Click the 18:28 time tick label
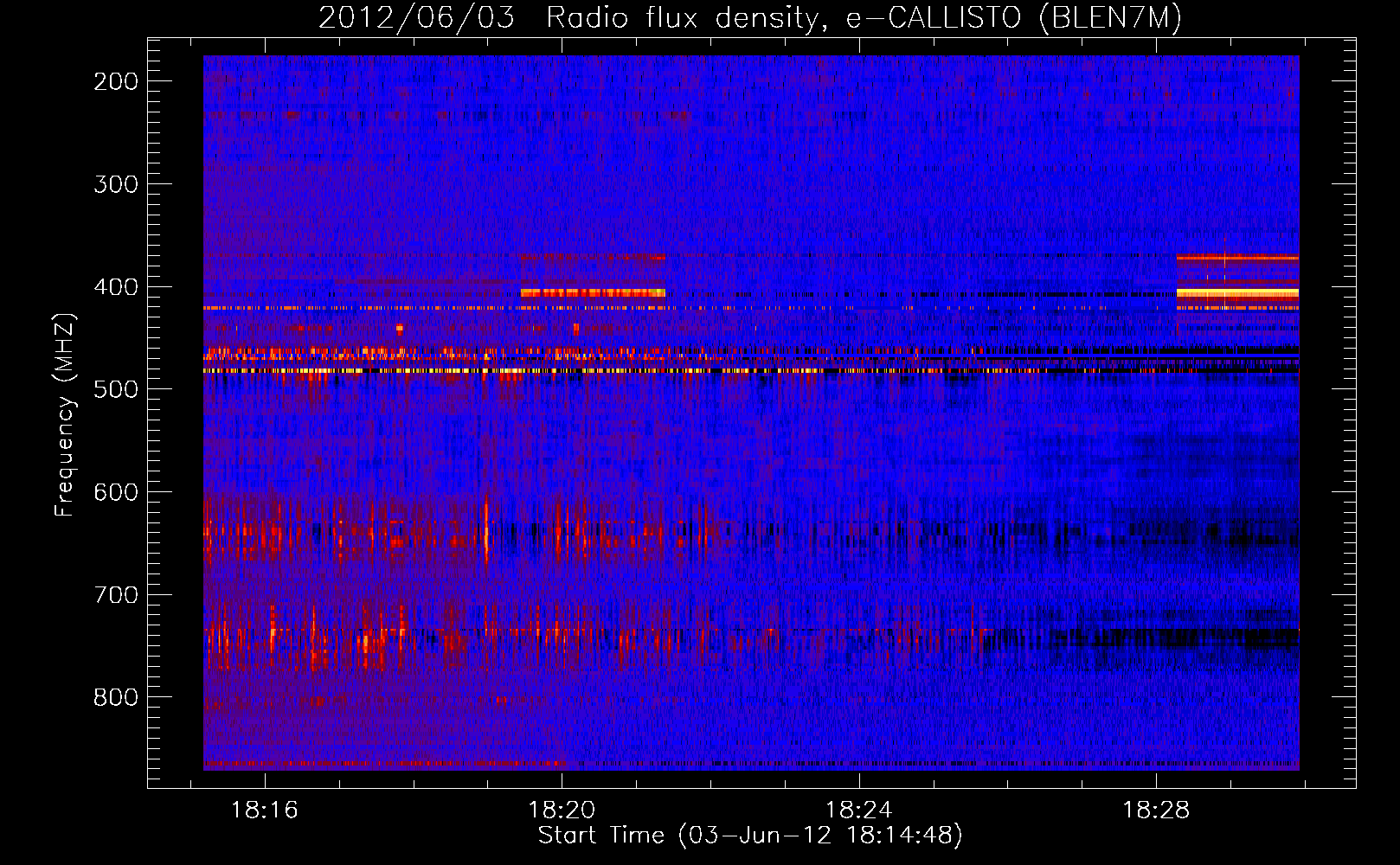 tap(1156, 811)
